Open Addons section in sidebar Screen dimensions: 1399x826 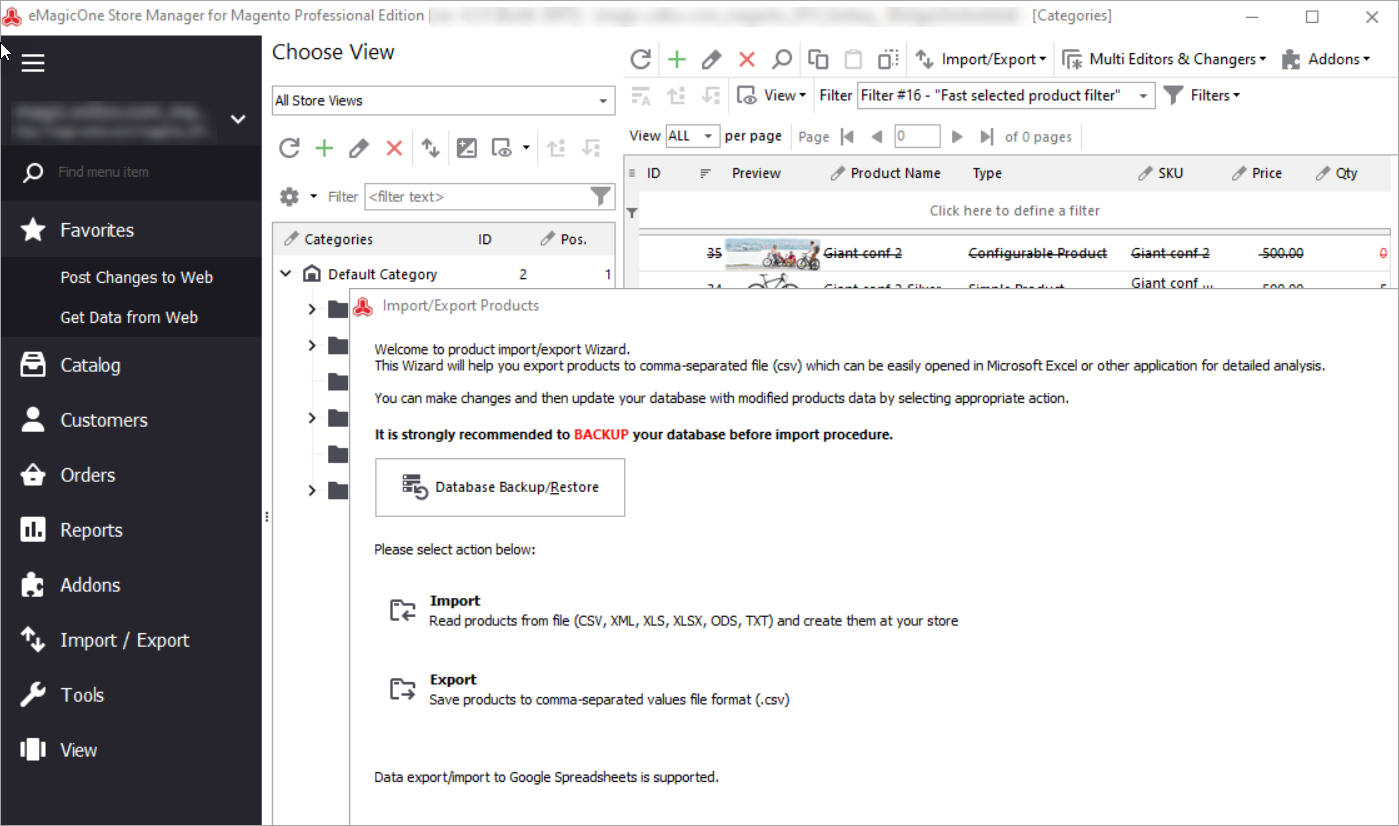(131, 585)
